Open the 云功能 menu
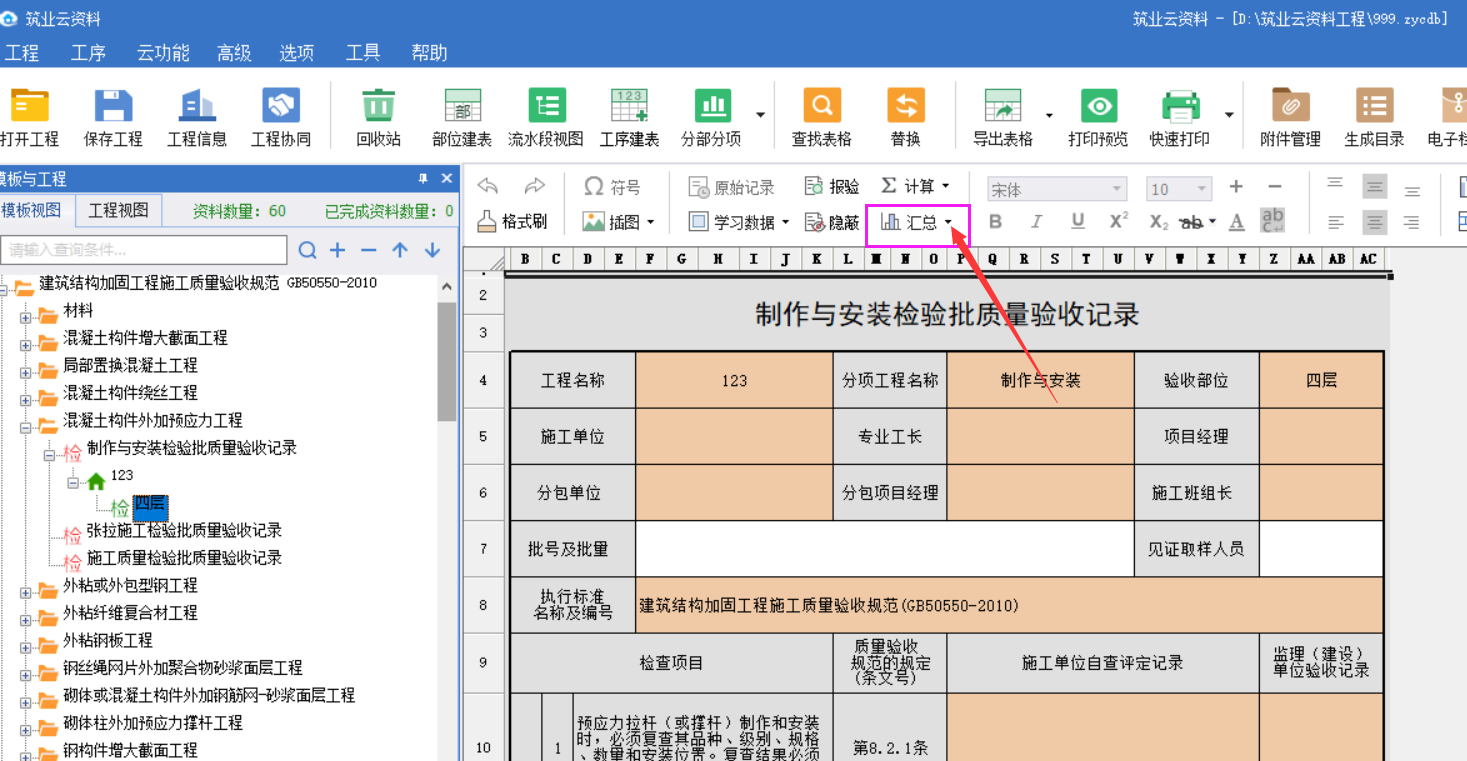 click(163, 53)
